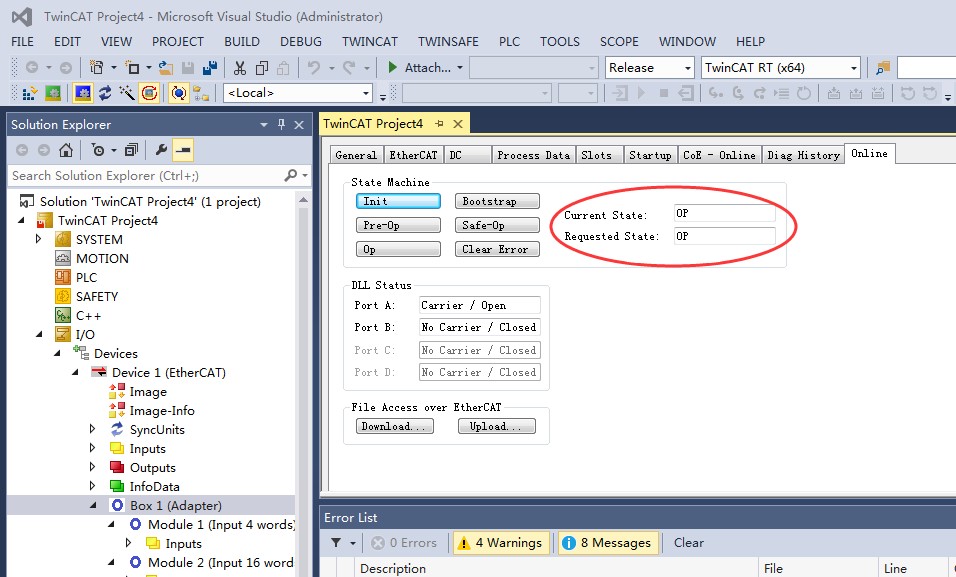
Task: Select Device 1 (EtherCAT) in tree
Action: point(168,373)
